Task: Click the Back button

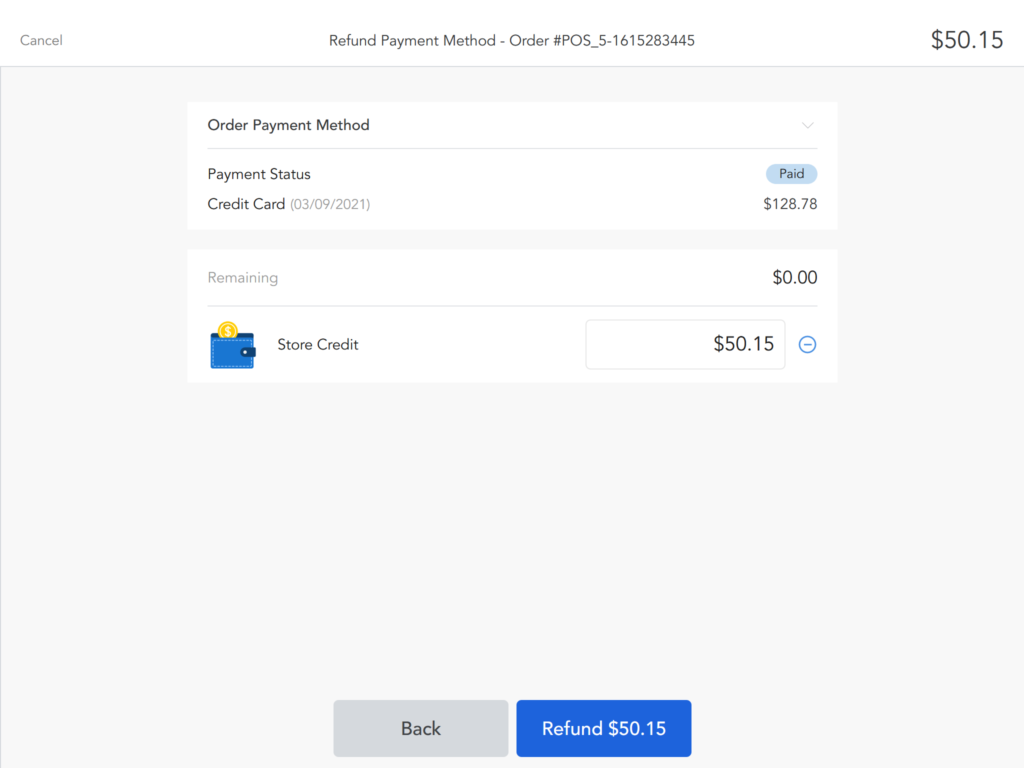Action: pos(420,728)
